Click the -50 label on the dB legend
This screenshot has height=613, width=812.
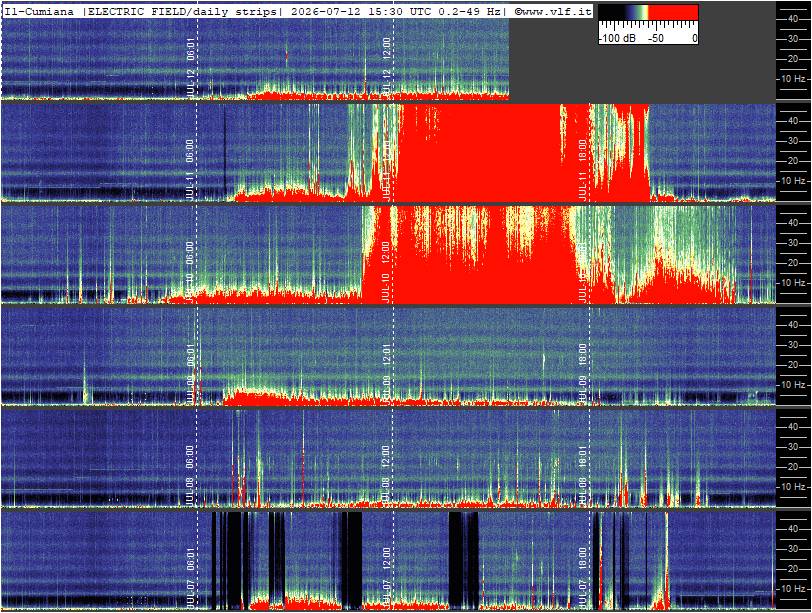point(656,38)
